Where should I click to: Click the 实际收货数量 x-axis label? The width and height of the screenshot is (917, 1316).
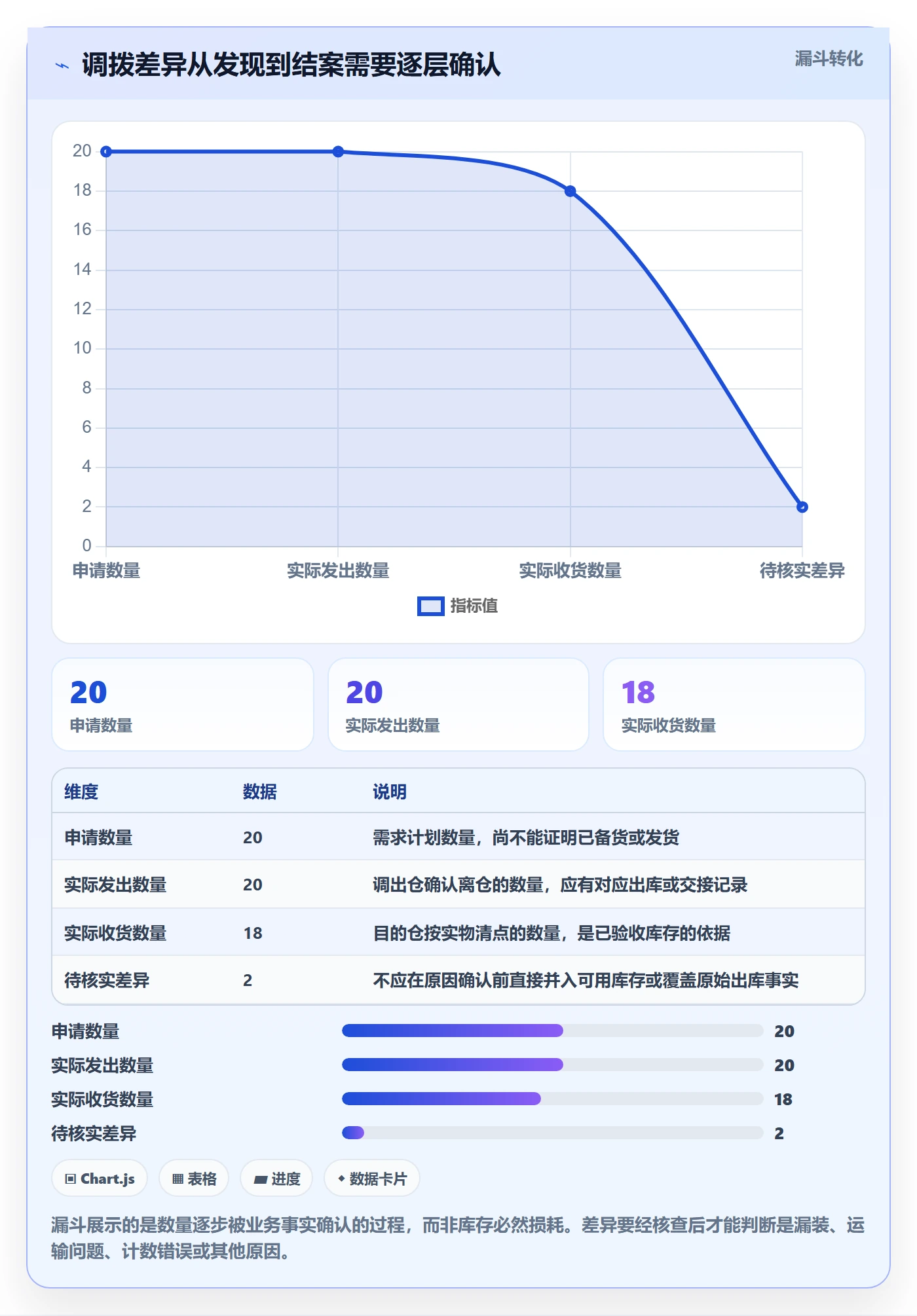point(570,571)
